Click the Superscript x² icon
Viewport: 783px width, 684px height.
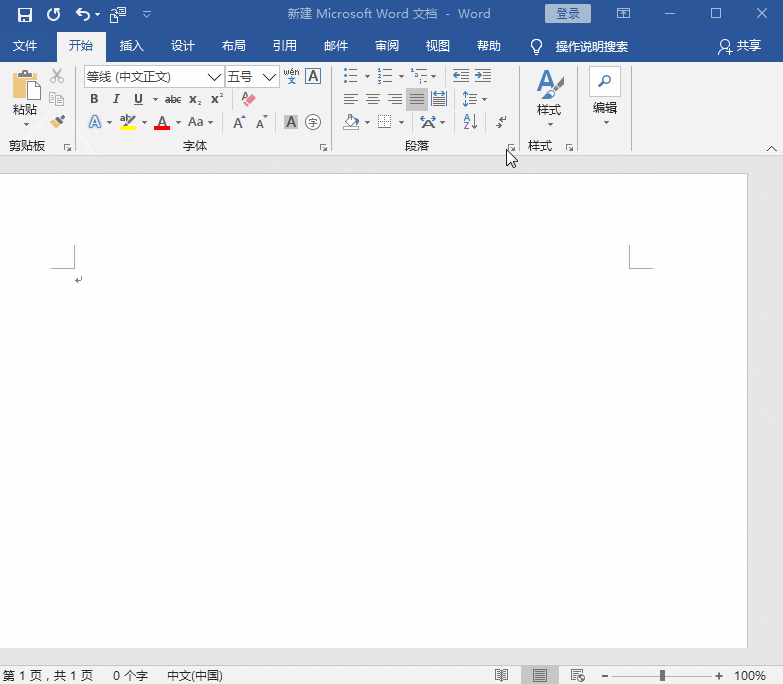click(217, 99)
